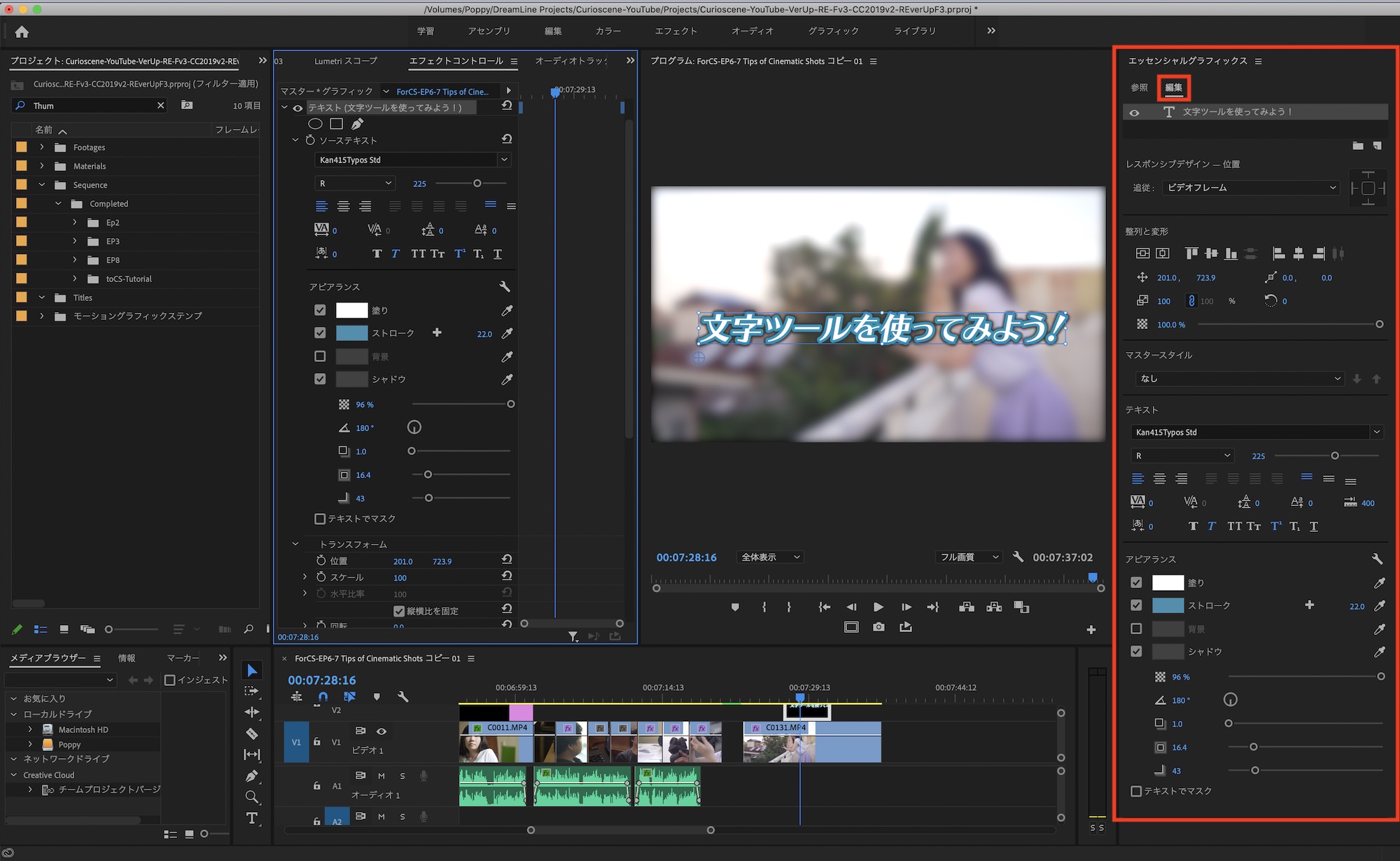Open the マスタースタイル なし dropdown
This screenshot has width=1400, height=861.
[1238, 379]
